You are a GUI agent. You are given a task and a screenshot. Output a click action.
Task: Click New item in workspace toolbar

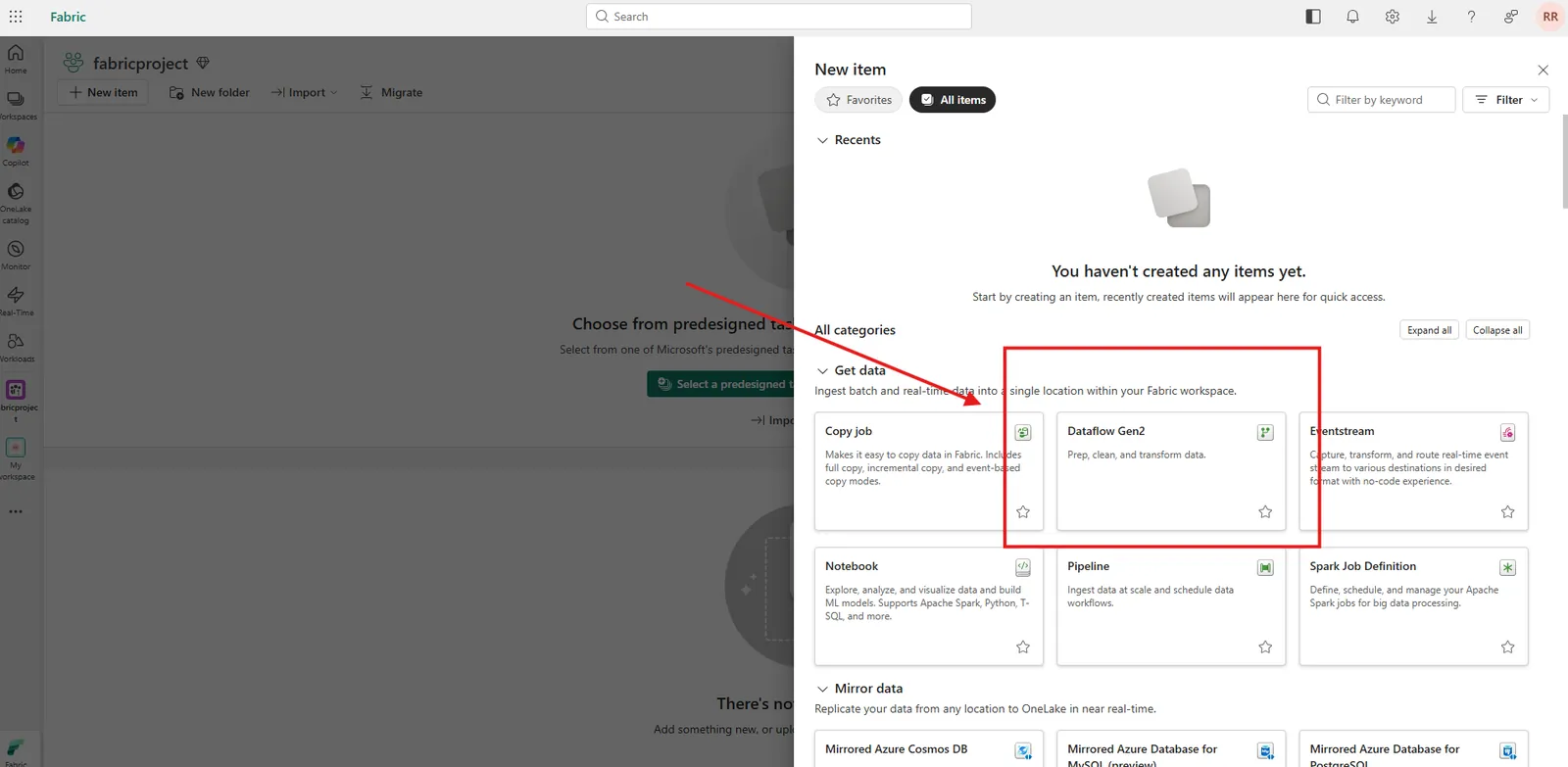coord(103,92)
